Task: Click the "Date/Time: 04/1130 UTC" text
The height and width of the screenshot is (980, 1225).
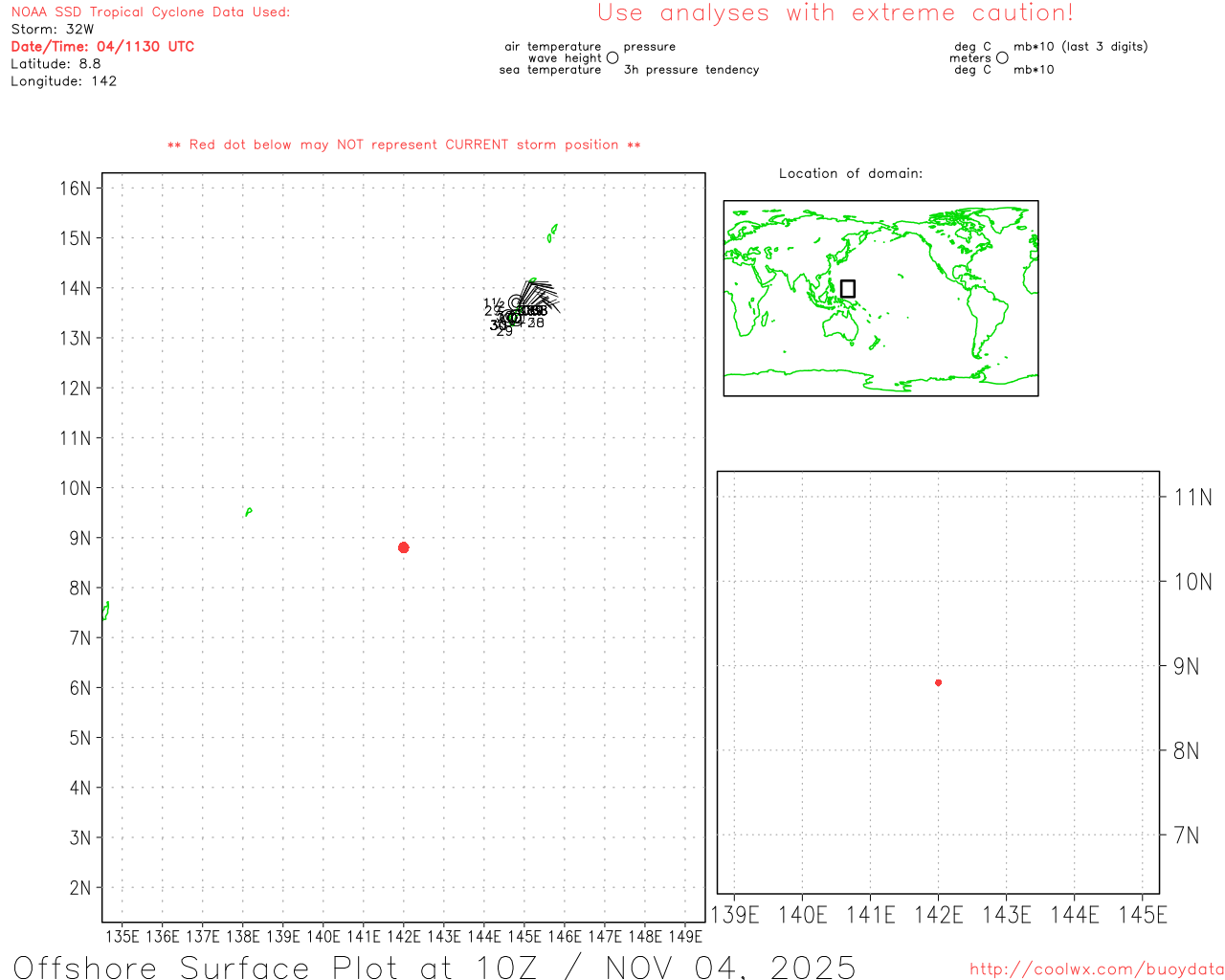Action: (x=102, y=47)
